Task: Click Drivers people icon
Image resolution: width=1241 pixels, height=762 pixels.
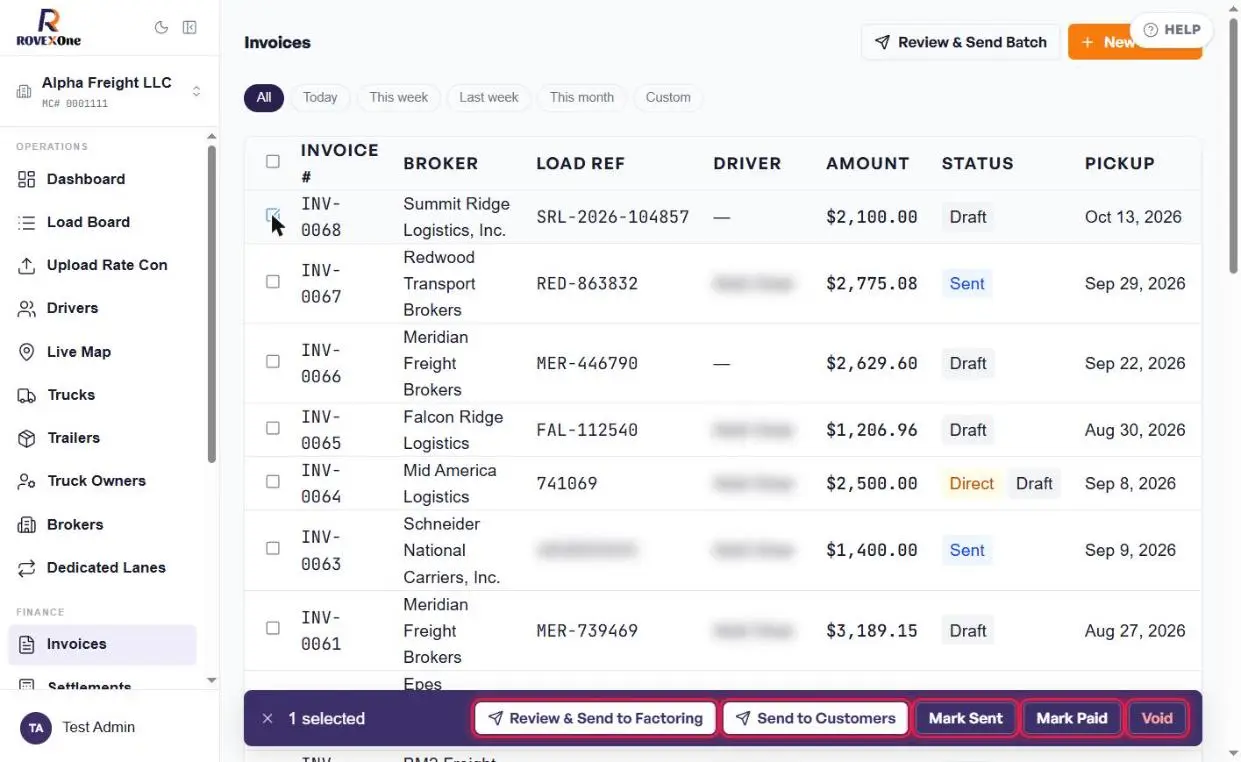Action: (27, 308)
